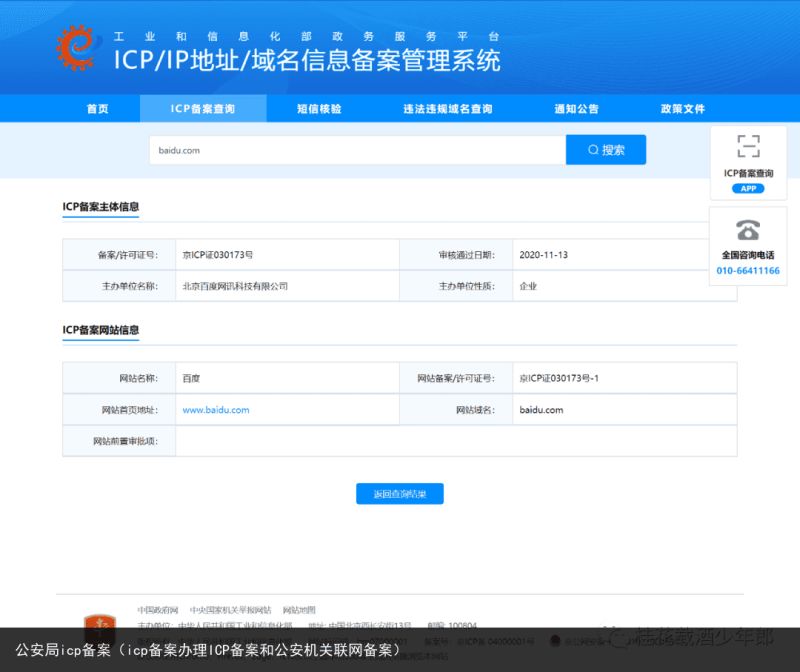The image size is (800, 672).
Task: Select license number 京ICP证030173号
Action: [x=218, y=255]
